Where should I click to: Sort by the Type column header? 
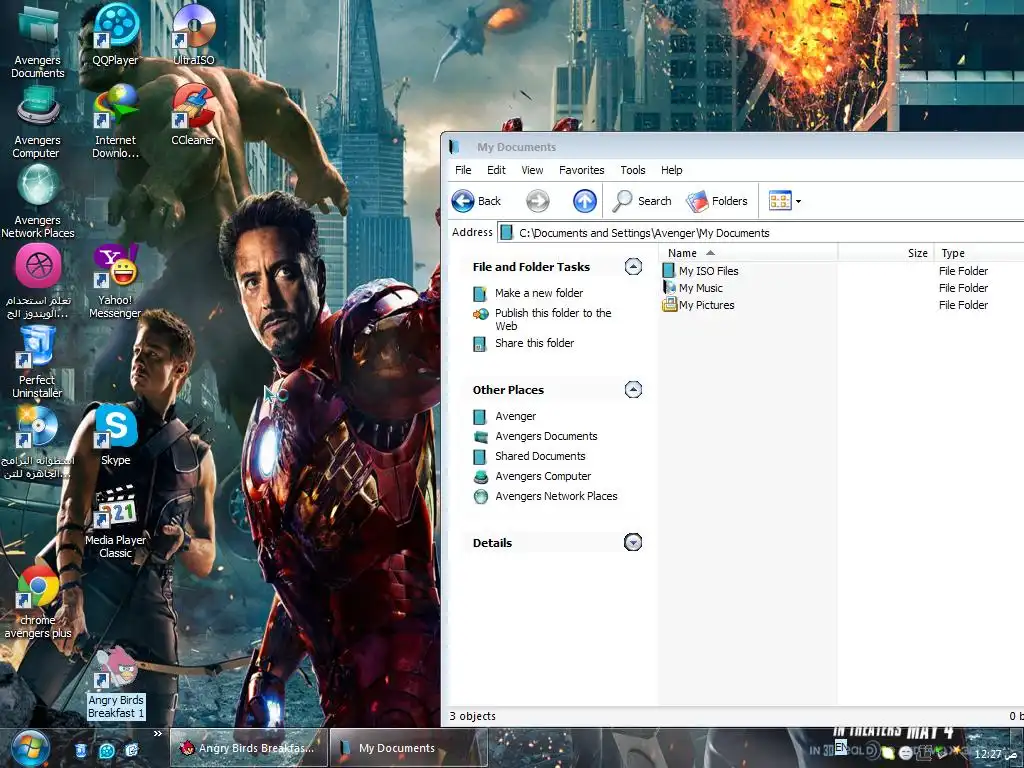pyautogui.click(x=979, y=253)
